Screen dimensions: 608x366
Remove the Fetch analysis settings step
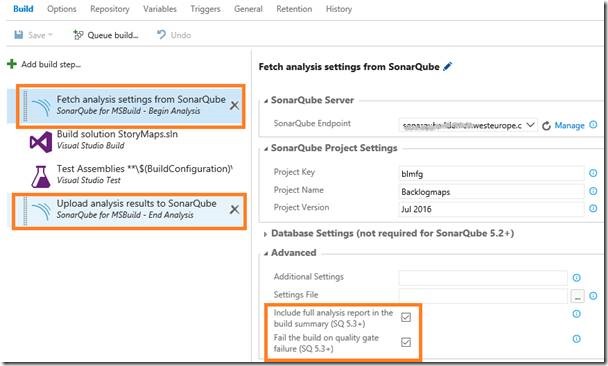coord(234,105)
